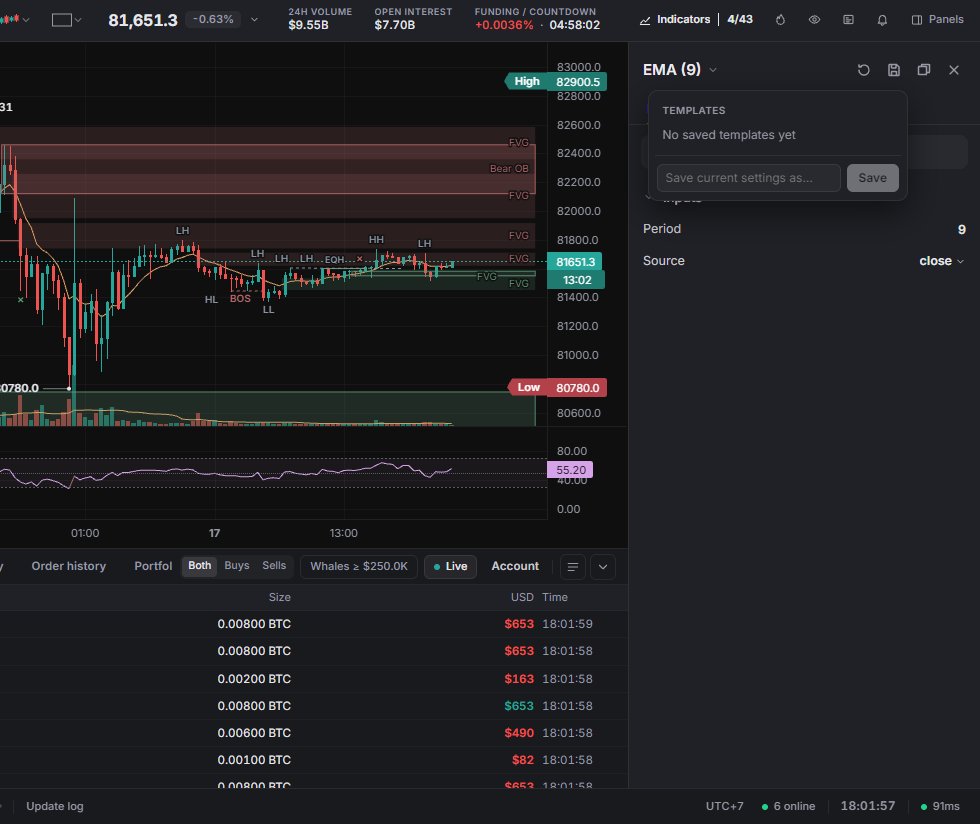Select the Sells trades filter
Screen dimensions: 980x824
[274, 566]
